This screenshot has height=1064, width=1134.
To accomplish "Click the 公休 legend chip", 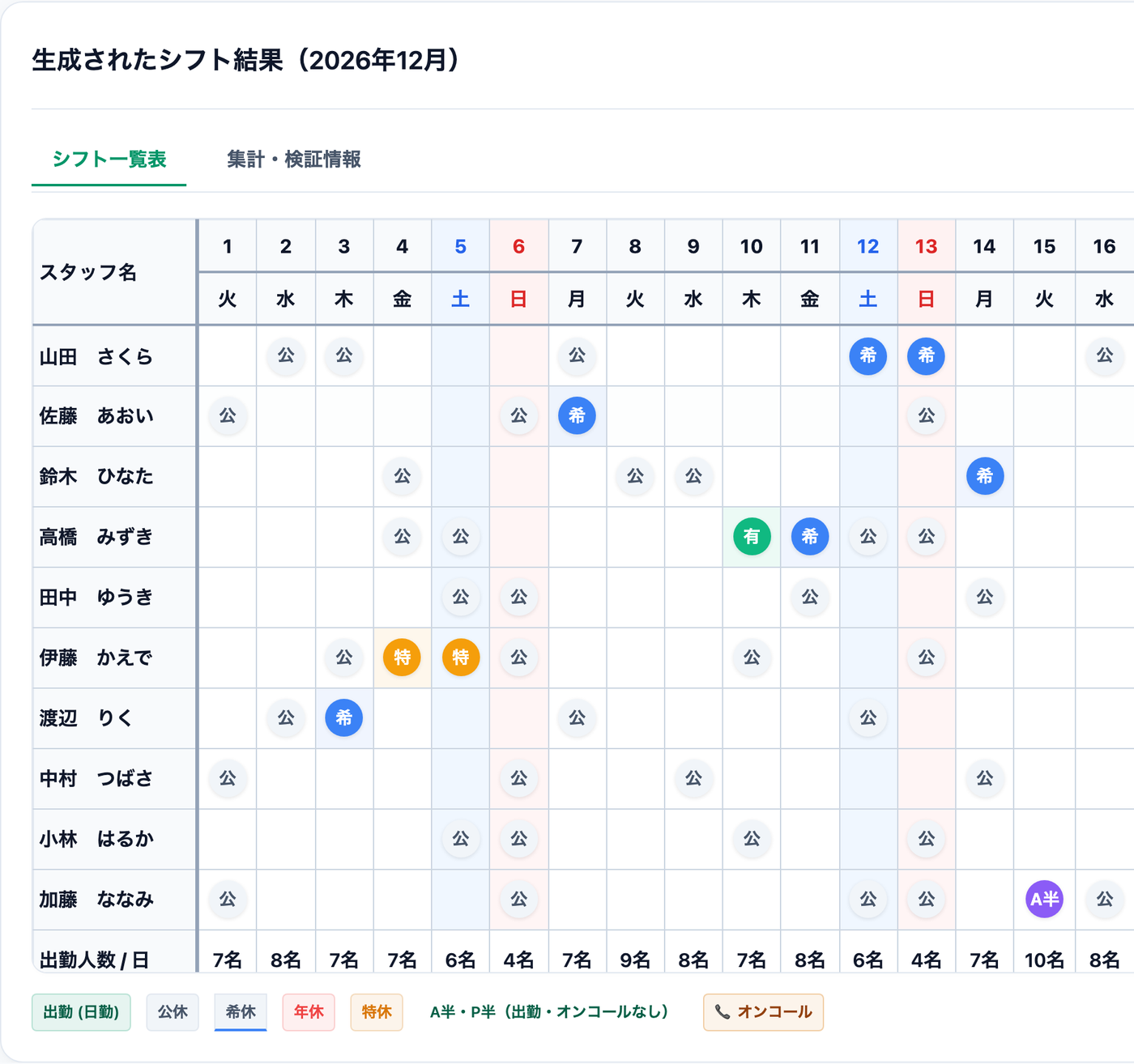I will coord(173,1012).
